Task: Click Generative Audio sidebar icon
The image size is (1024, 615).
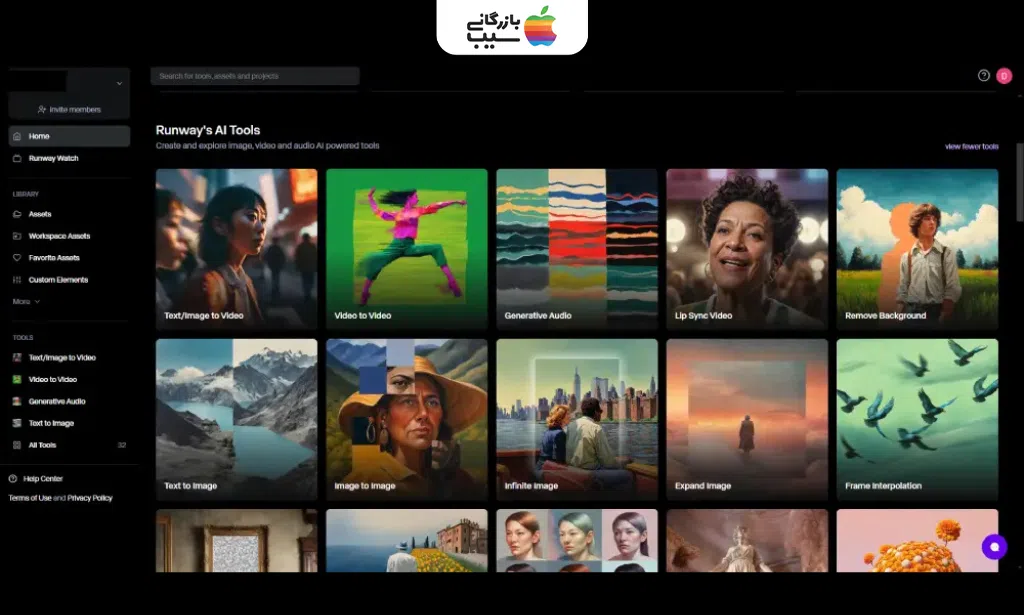Action: pyautogui.click(x=17, y=401)
